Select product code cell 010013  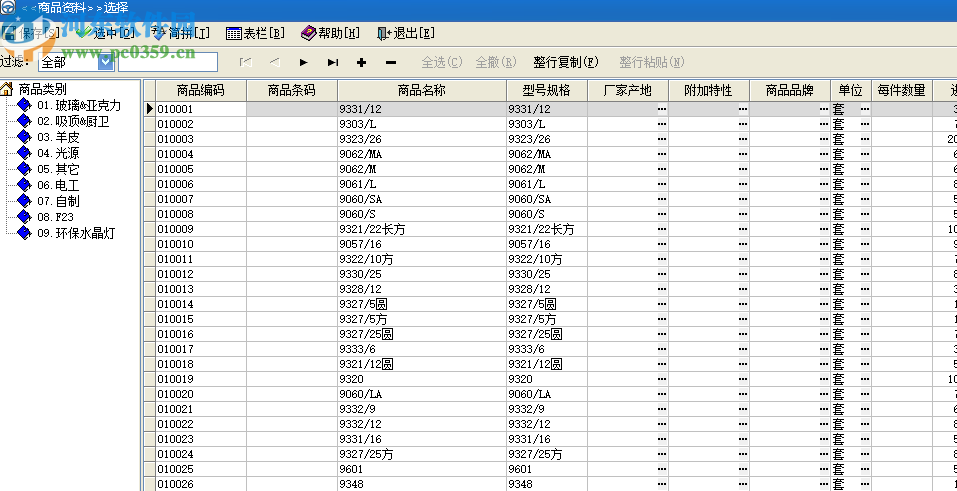click(201, 289)
